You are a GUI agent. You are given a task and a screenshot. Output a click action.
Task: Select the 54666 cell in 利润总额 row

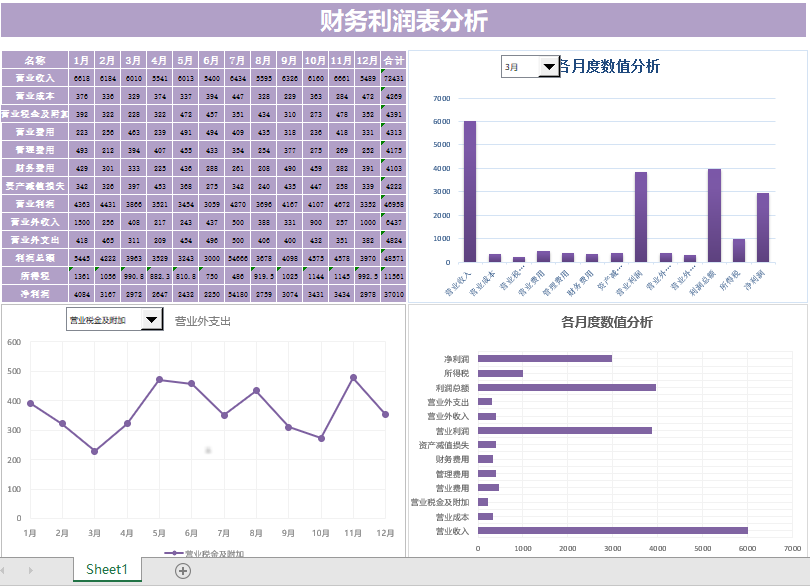click(238, 258)
